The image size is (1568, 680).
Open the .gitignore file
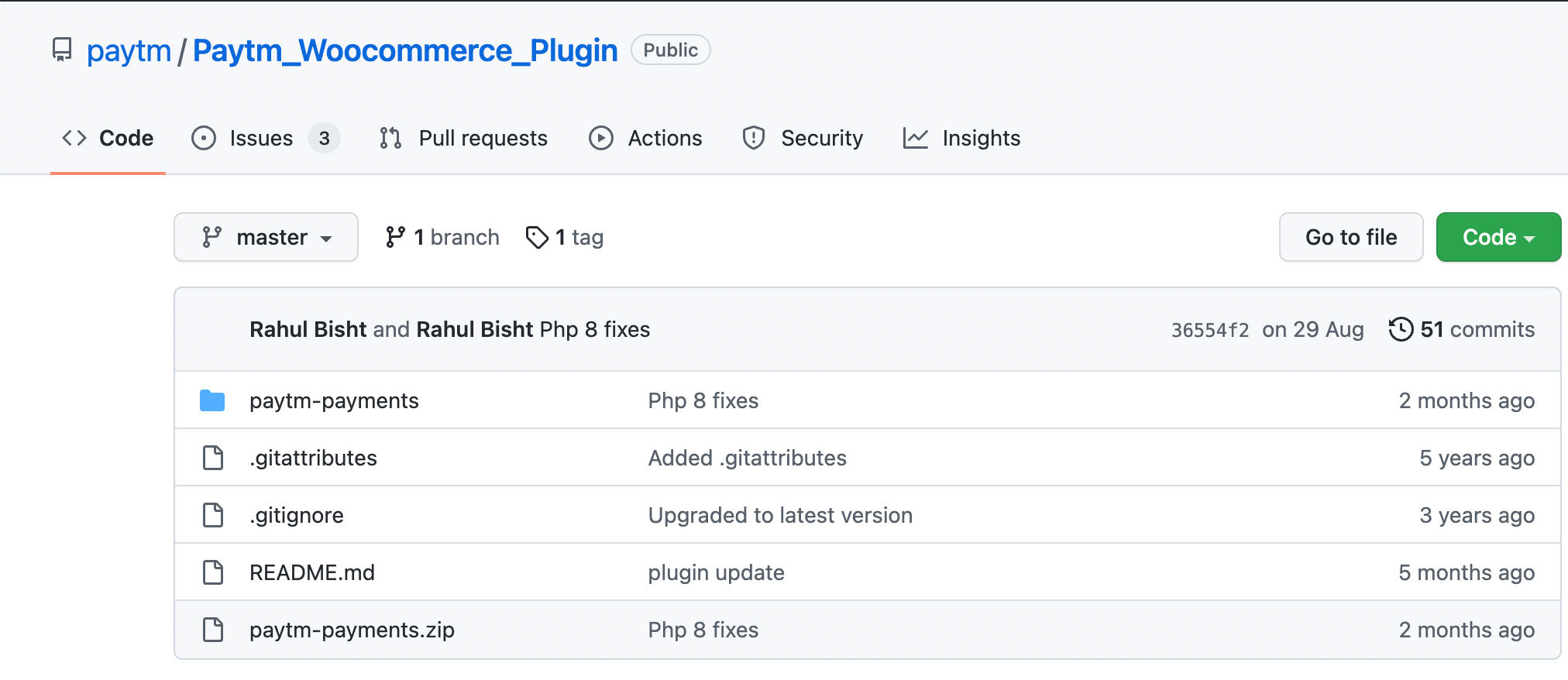(297, 515)
